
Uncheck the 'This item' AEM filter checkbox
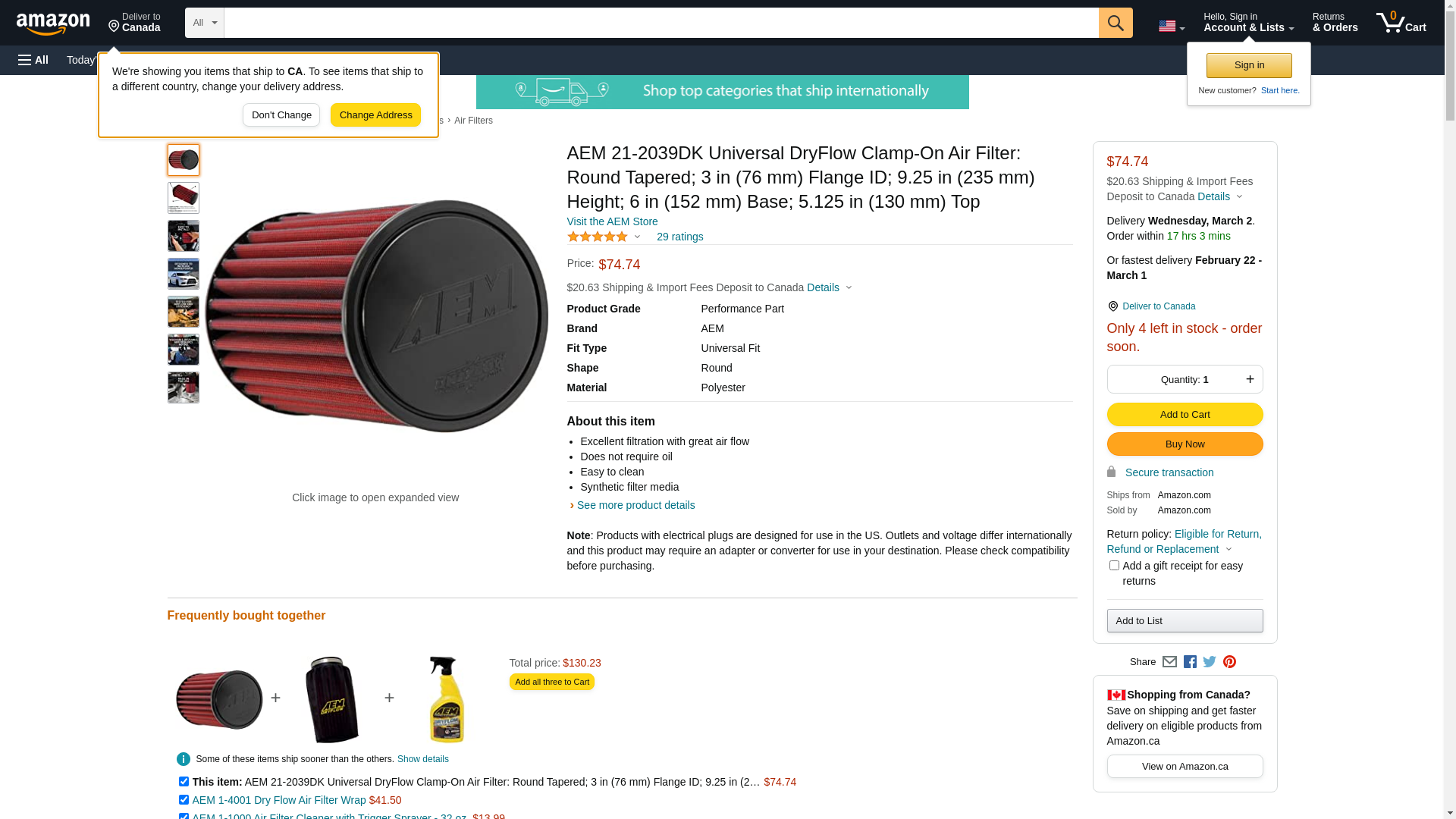(x=184, y=781)
